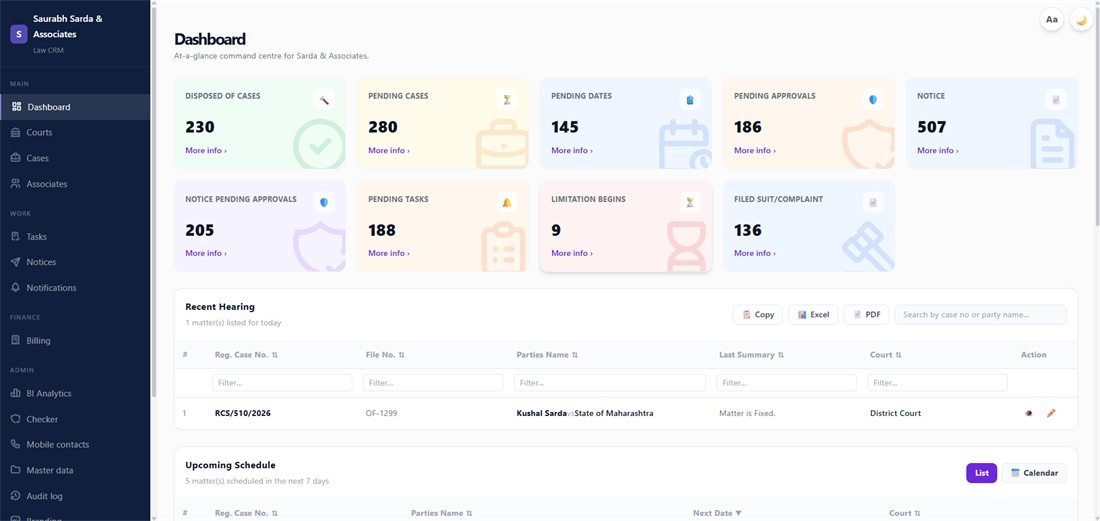Sort Recent Hearing by File No.
This screenshot has height=521, width=1100.
click(x=385, y=355)
